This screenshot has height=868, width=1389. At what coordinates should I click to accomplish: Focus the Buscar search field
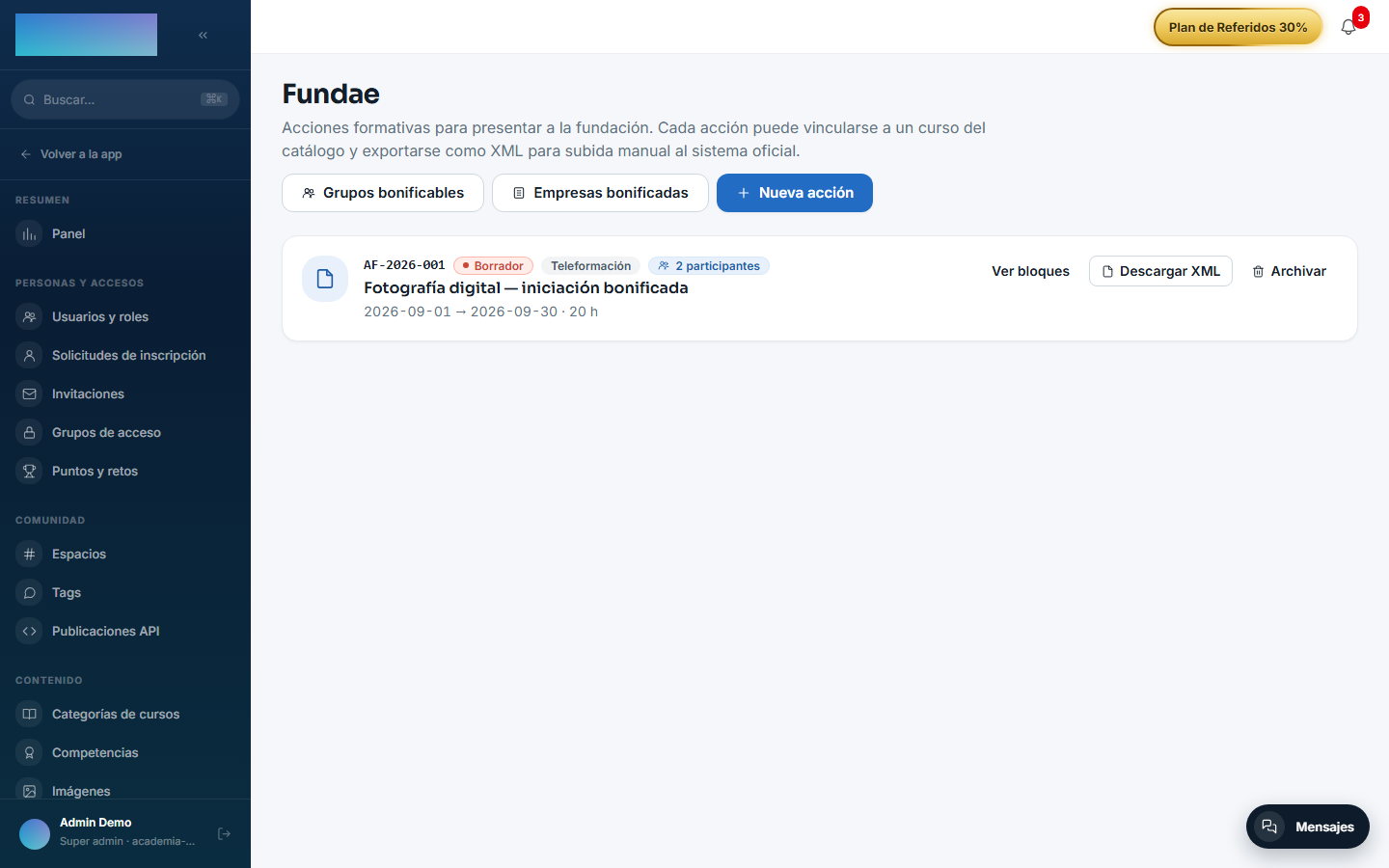(125, 99)
